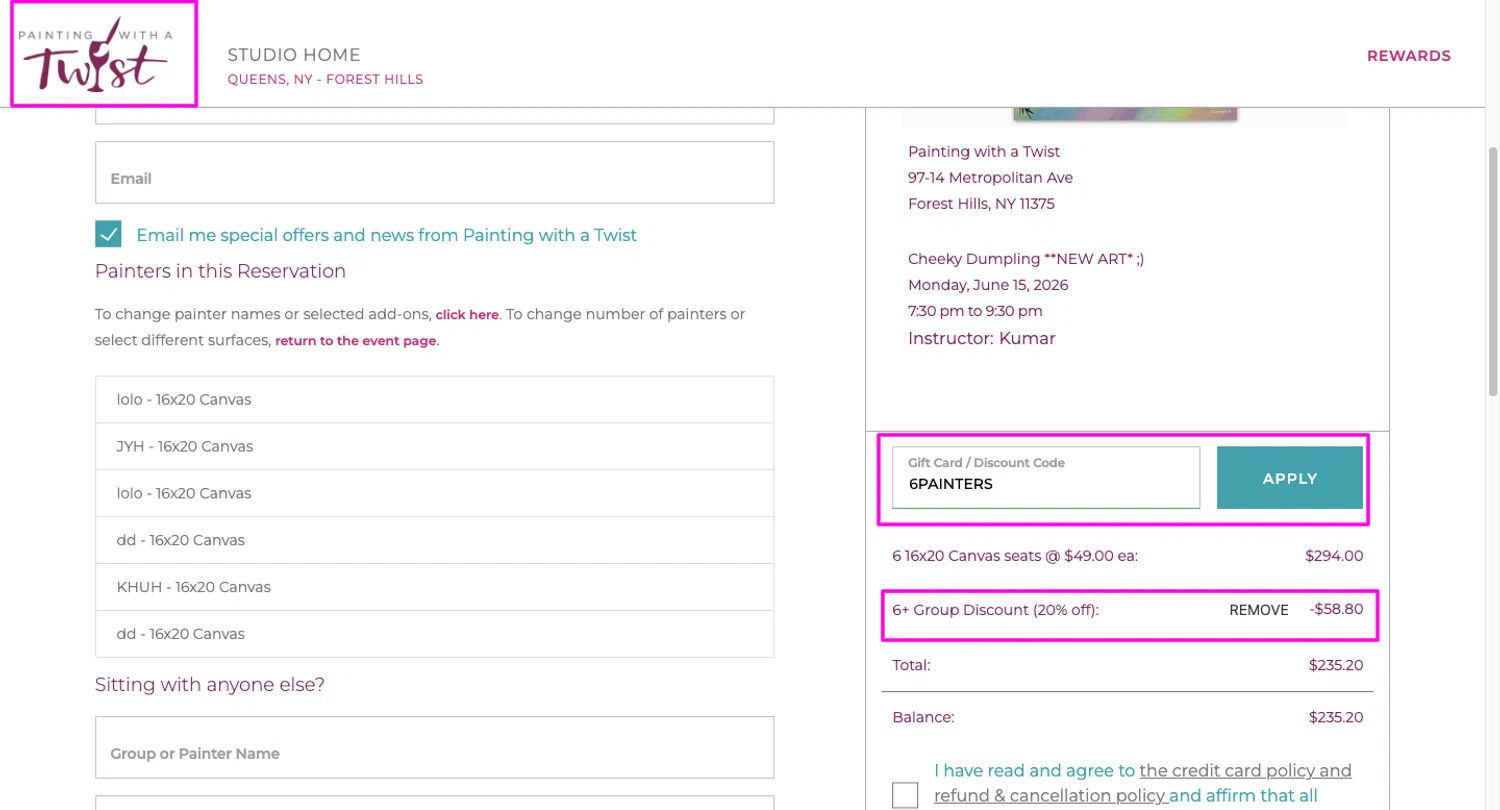Click the Gift Card / Discount Code field

[1046, 477]
